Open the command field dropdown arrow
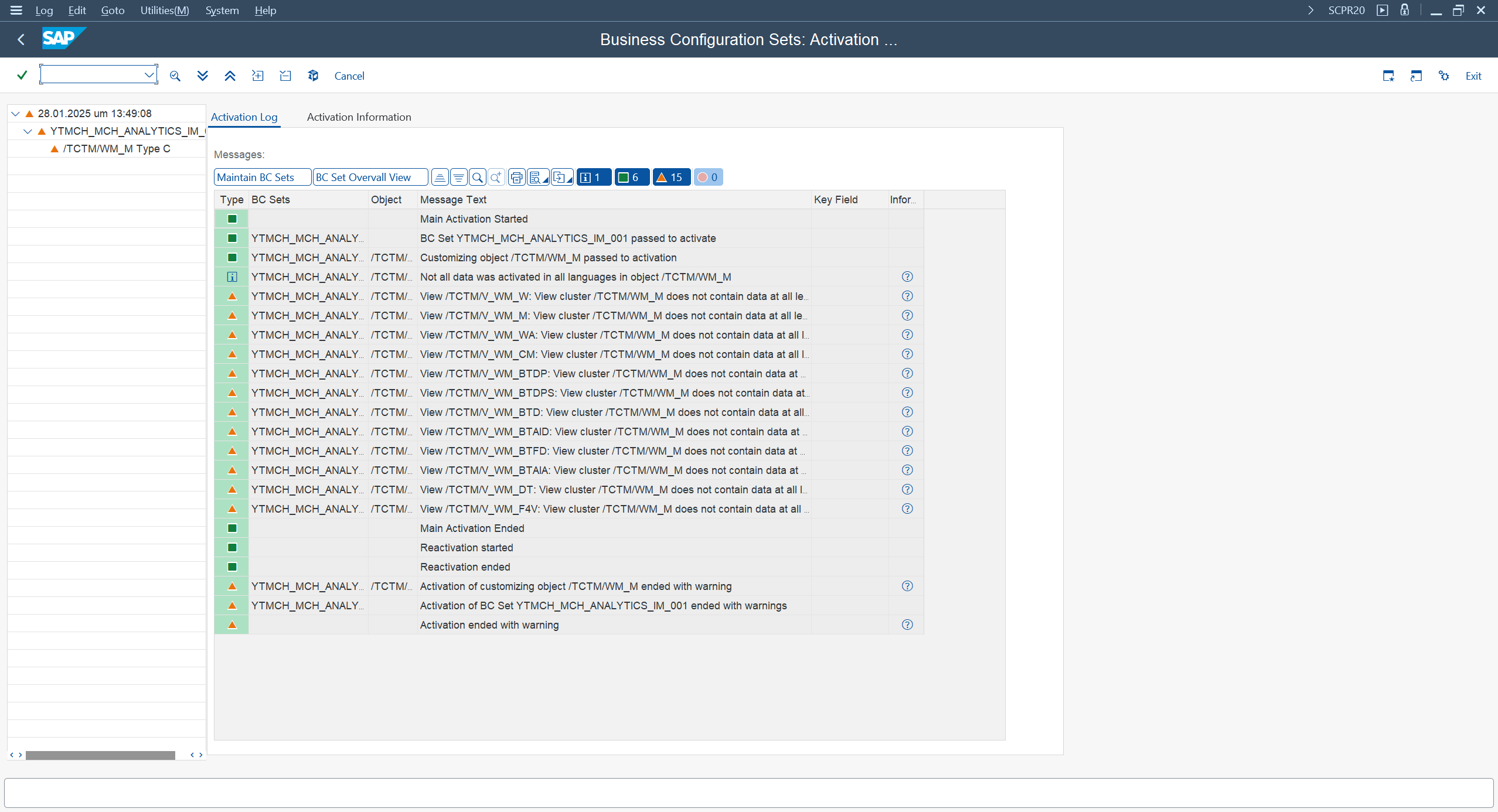 149,74
